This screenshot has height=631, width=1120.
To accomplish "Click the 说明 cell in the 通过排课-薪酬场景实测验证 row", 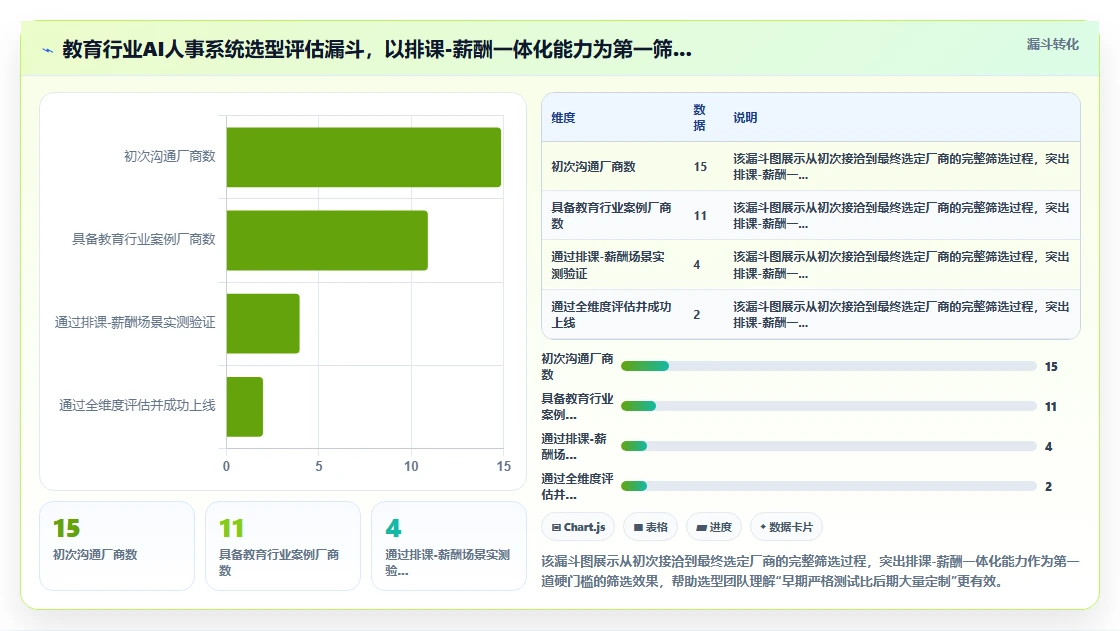I will click(901, 265).
